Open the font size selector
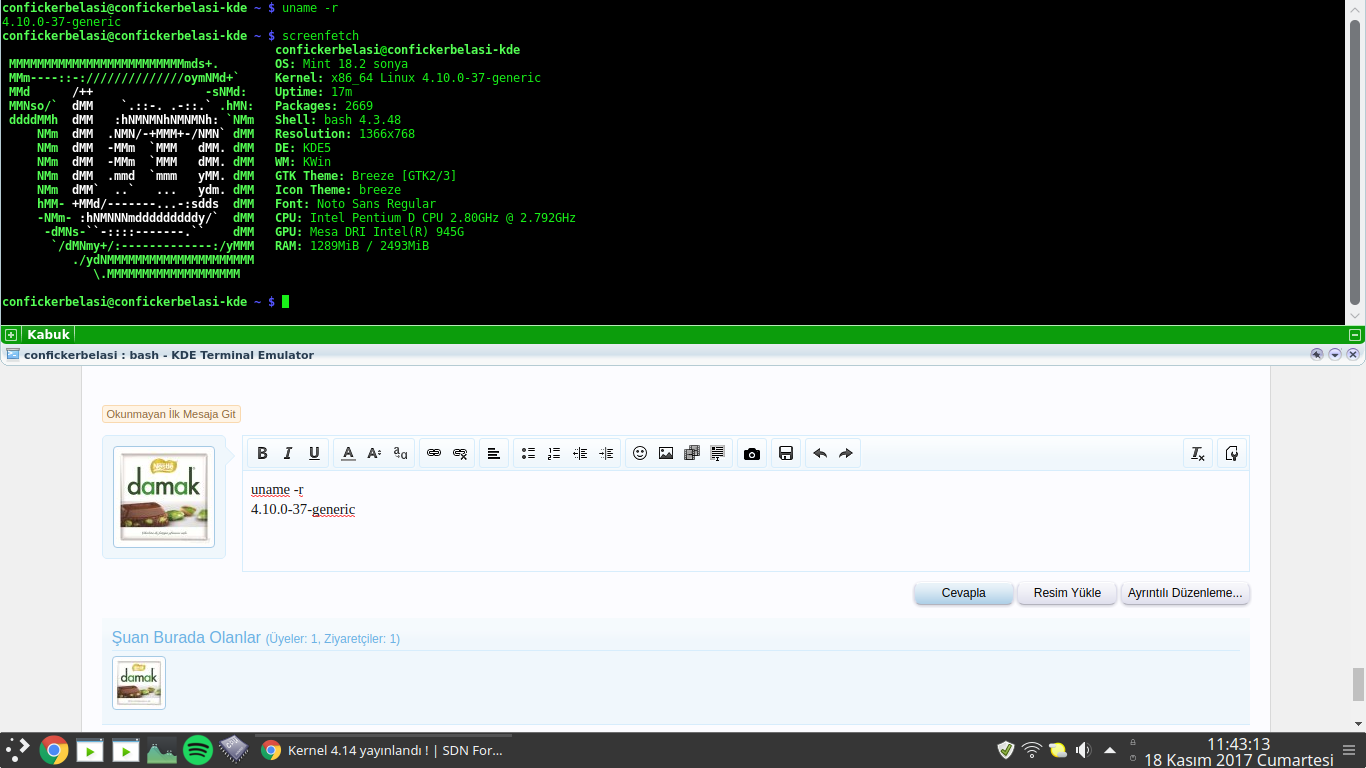The width and height of the screenshot is (1366, 768). point(374,453)
